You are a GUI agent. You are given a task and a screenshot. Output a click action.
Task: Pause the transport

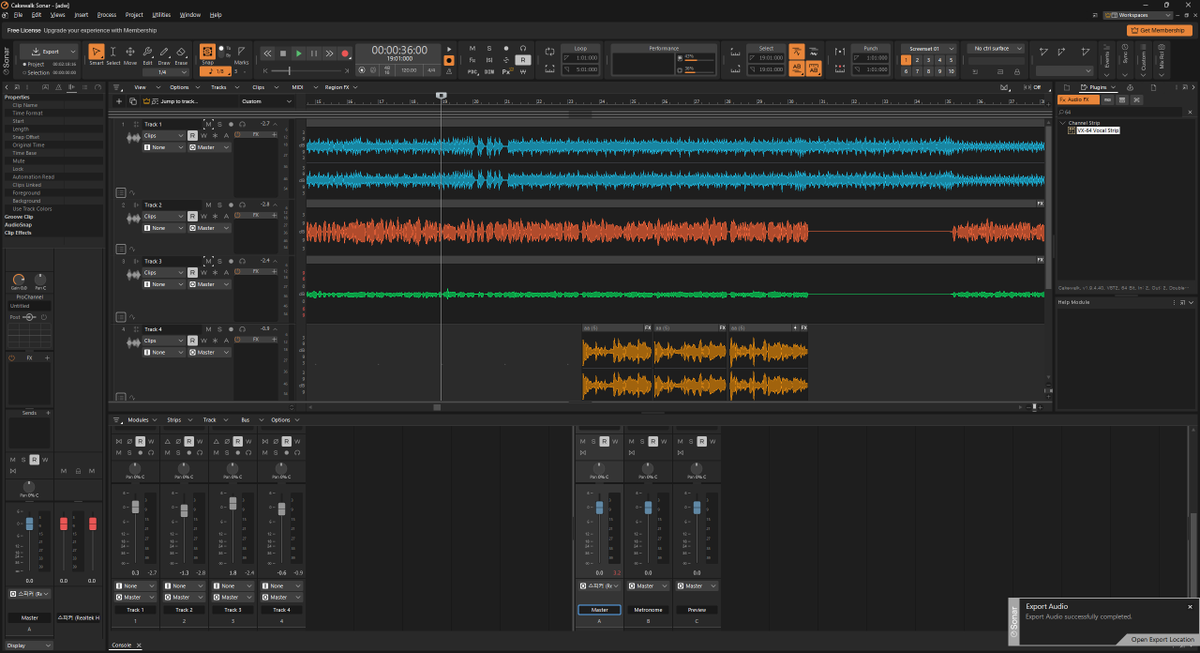click(314, 53)
